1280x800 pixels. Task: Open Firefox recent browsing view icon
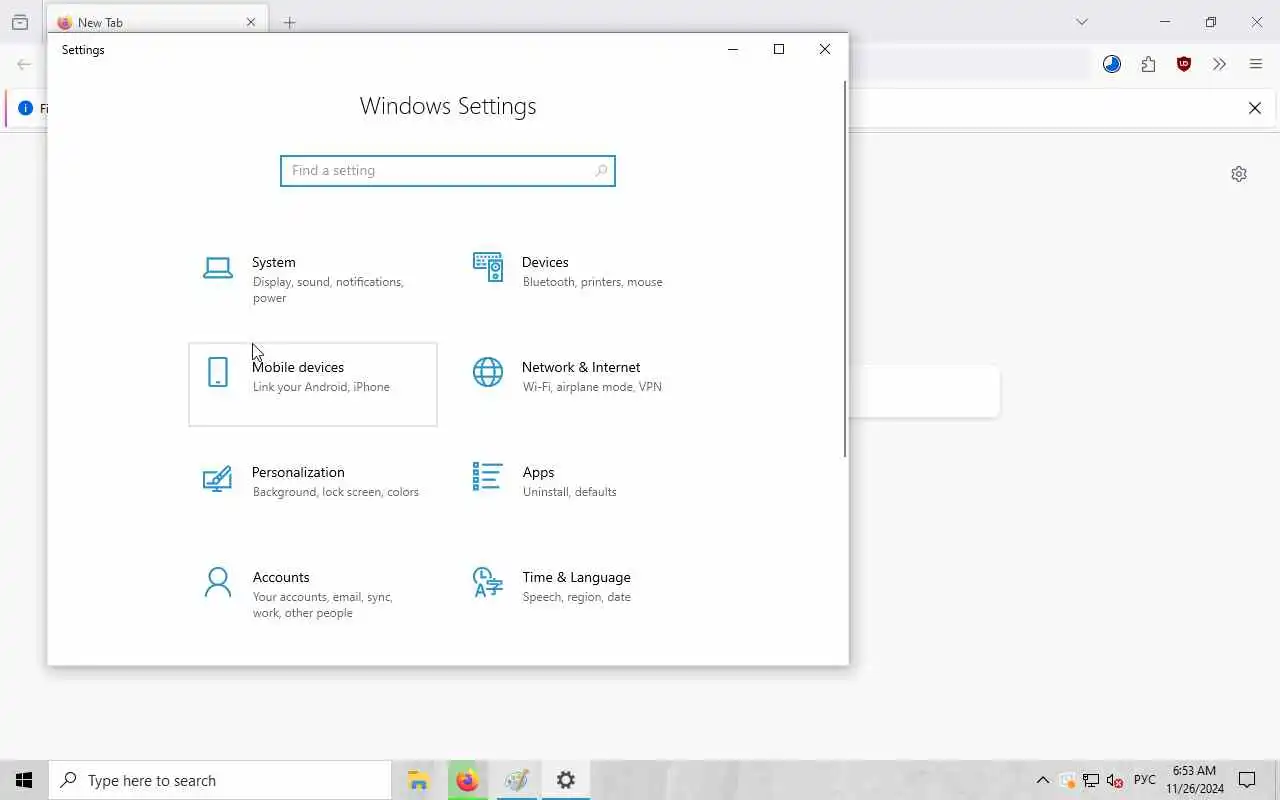[x=20, y=22]
